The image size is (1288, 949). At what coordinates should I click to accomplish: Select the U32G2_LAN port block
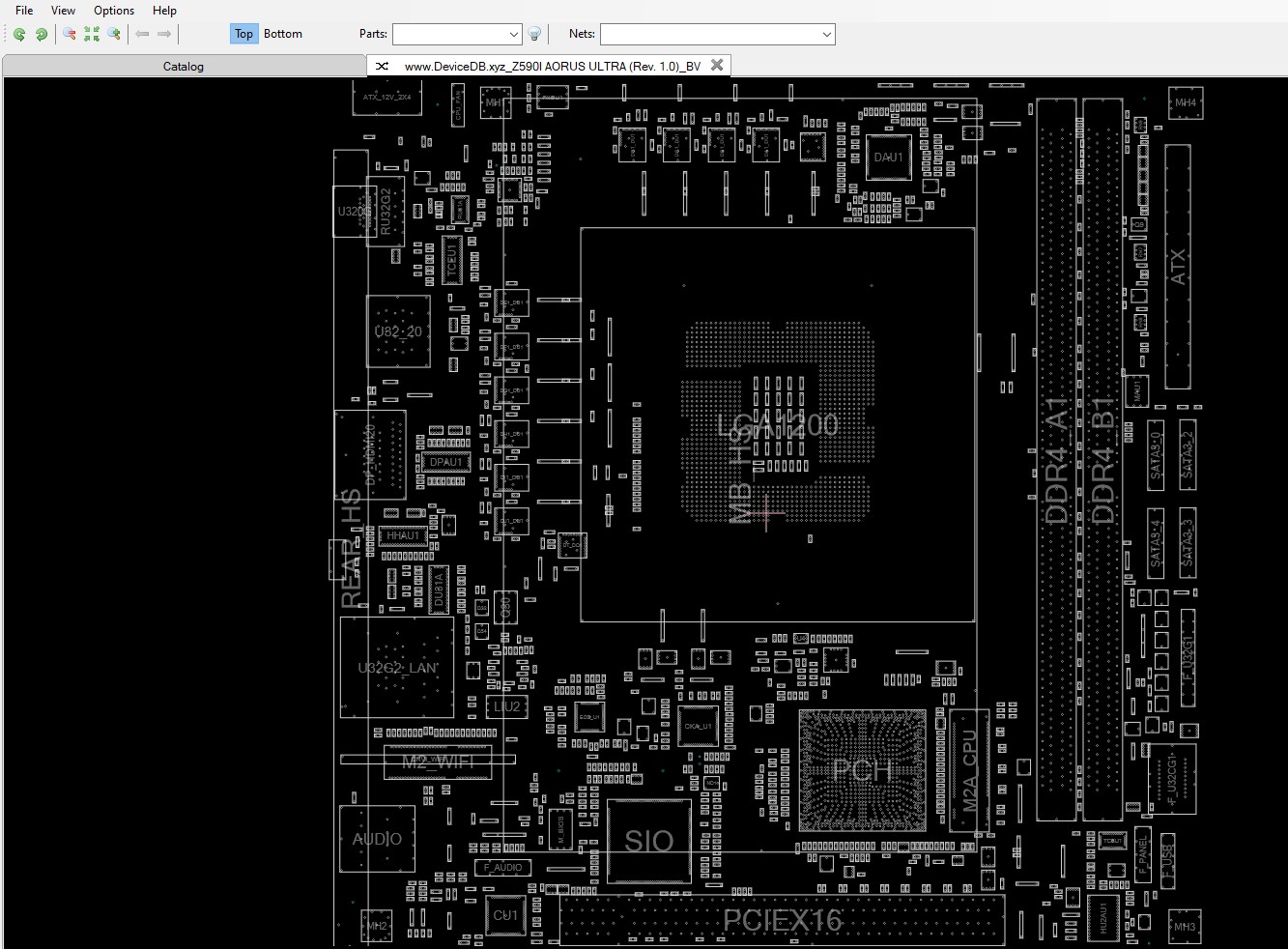(x=397, y=668)
